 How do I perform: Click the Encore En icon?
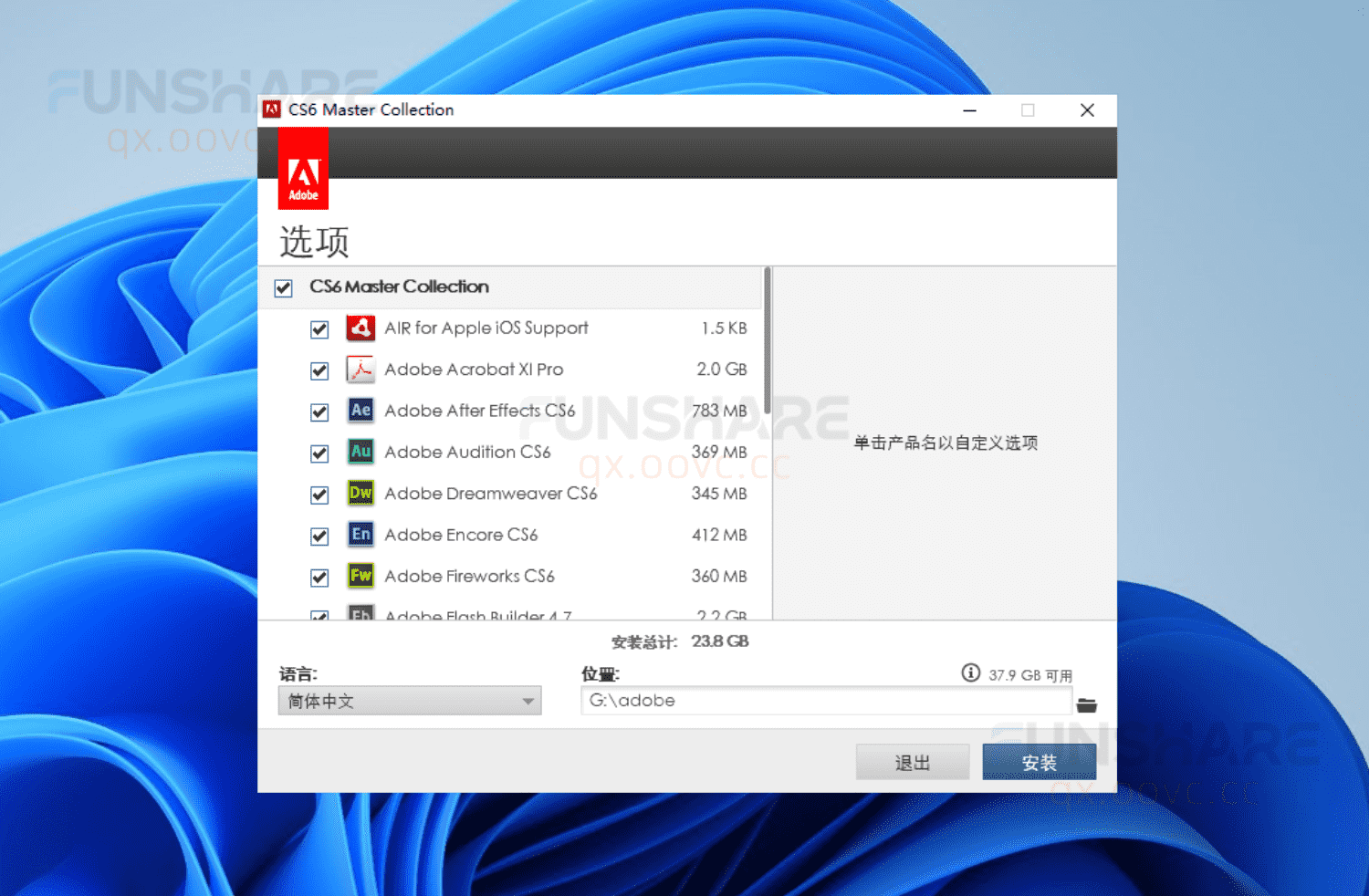pos(361,534)
